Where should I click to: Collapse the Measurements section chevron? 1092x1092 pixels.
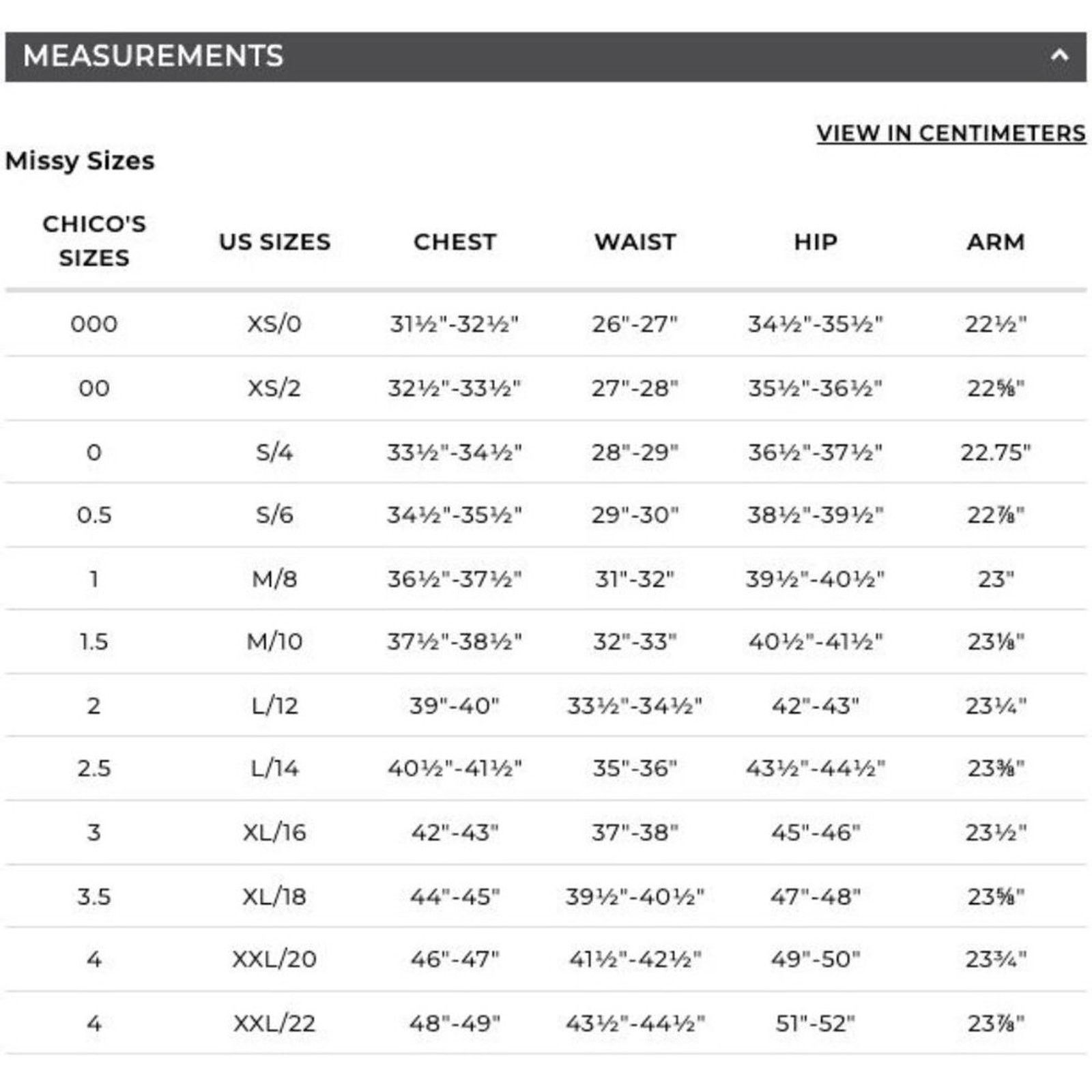pos(1059,56)
